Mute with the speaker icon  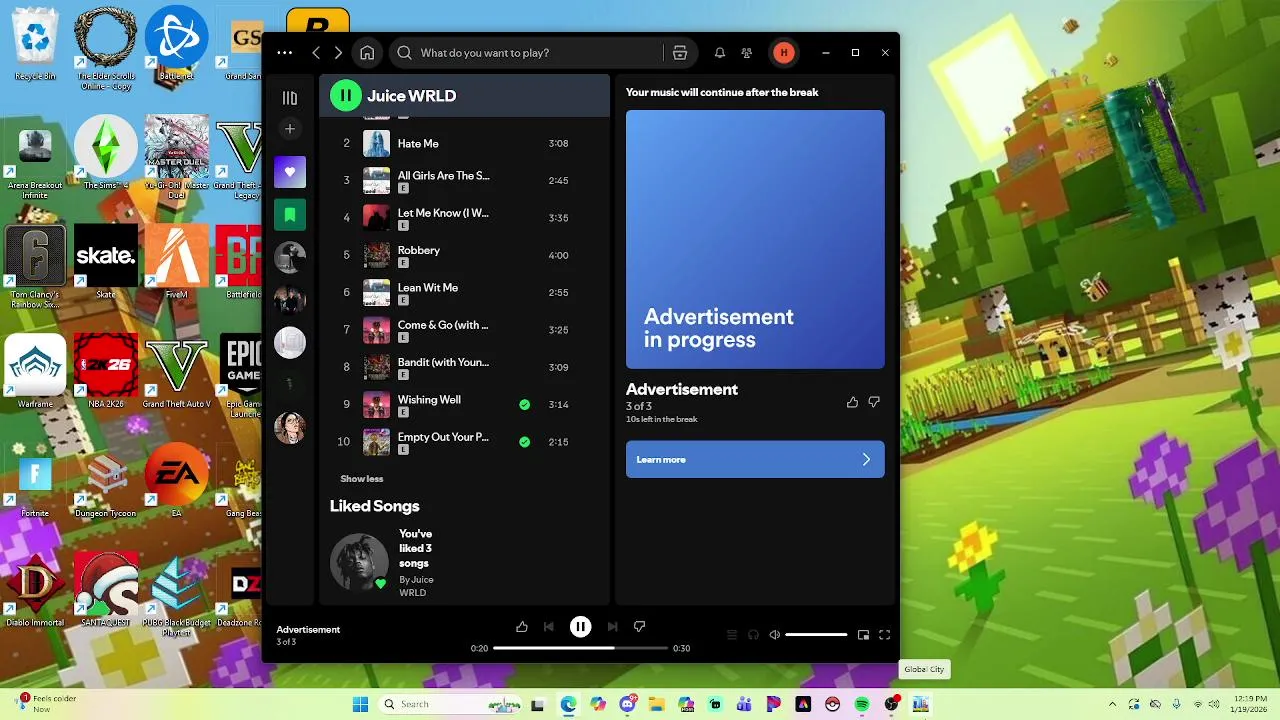coord(774,635)
